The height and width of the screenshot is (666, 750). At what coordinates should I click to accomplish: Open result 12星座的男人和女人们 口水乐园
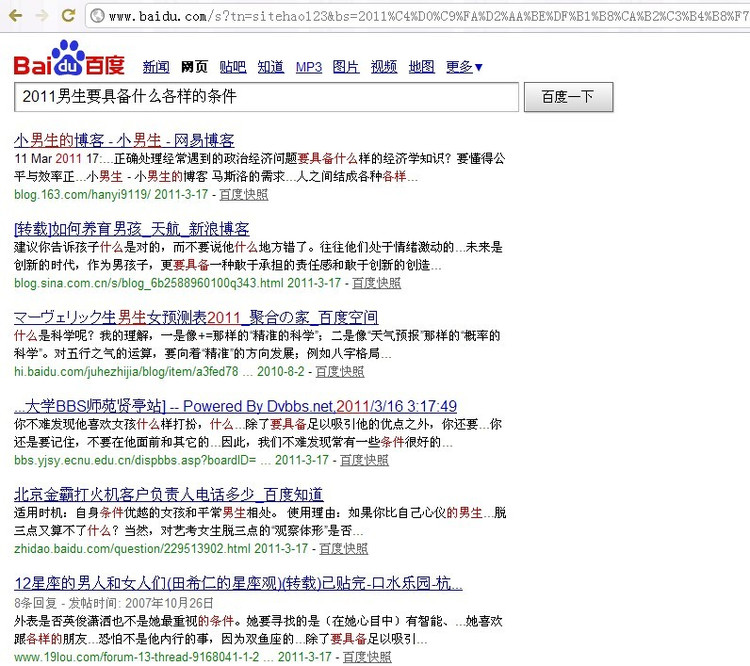click(x=238, y=583)
